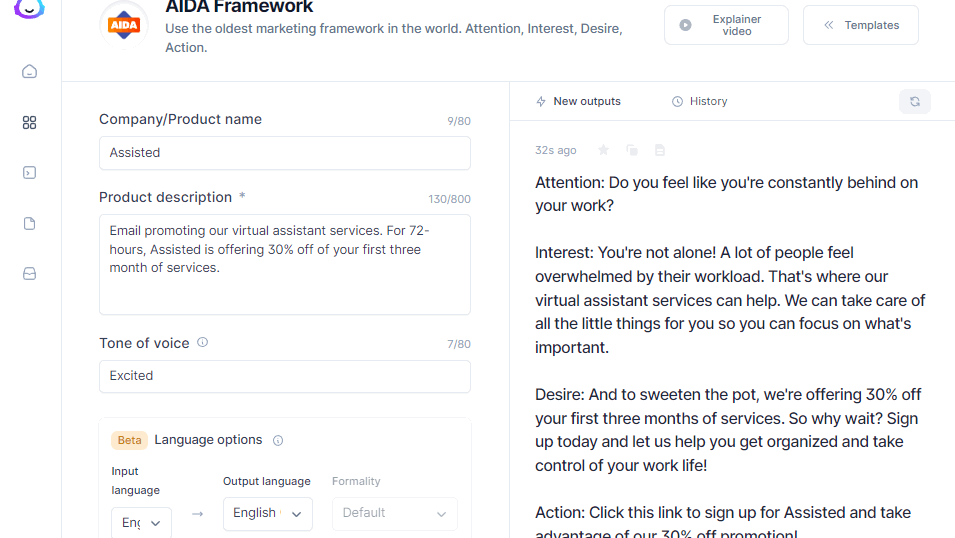955x538 pixels.
Task: Expand the Input language dropdown
Action: [141, 522]
